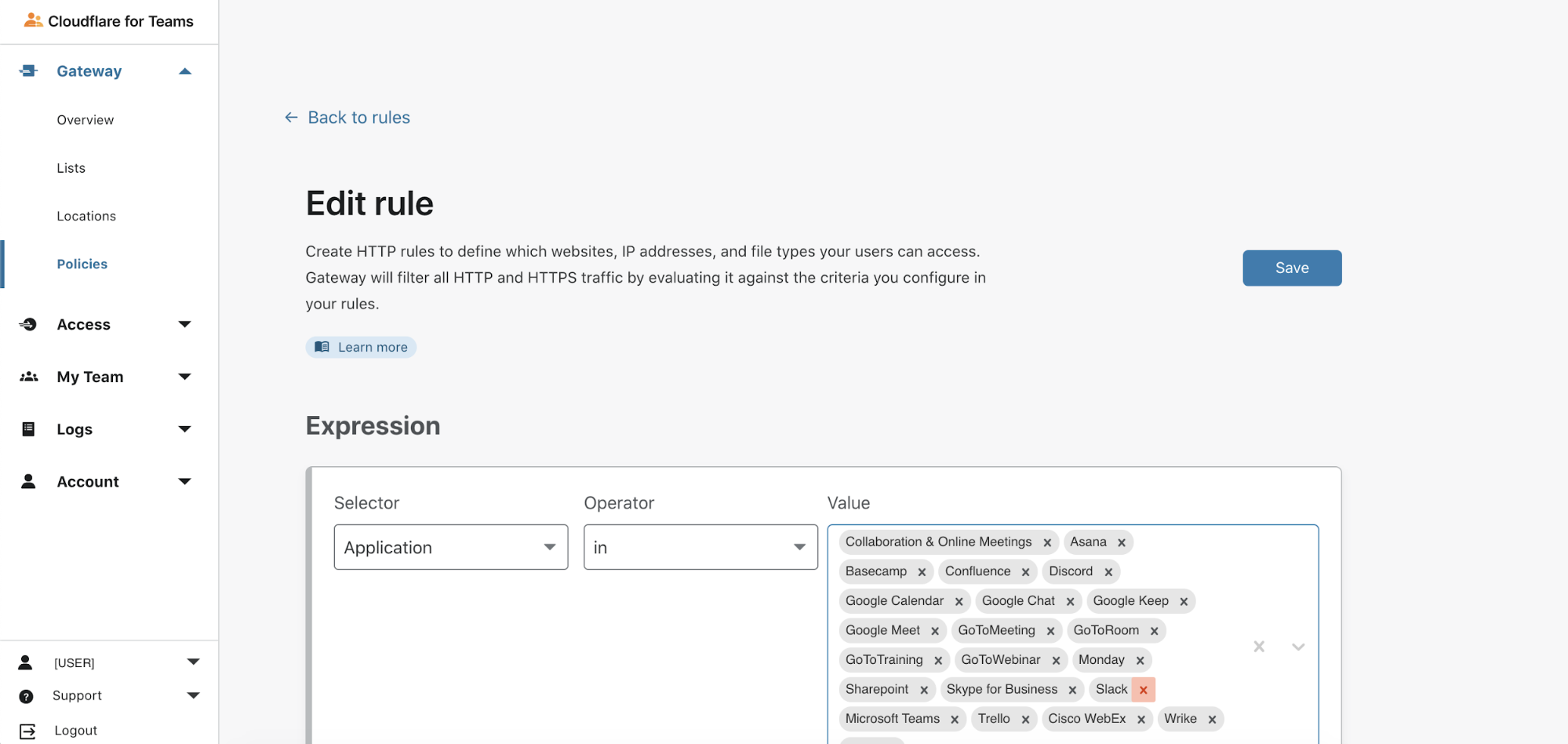Image resolution: width=1568 pixels, height=744 pixels.
Task: Open the Lists page
Action: point(71,168)
